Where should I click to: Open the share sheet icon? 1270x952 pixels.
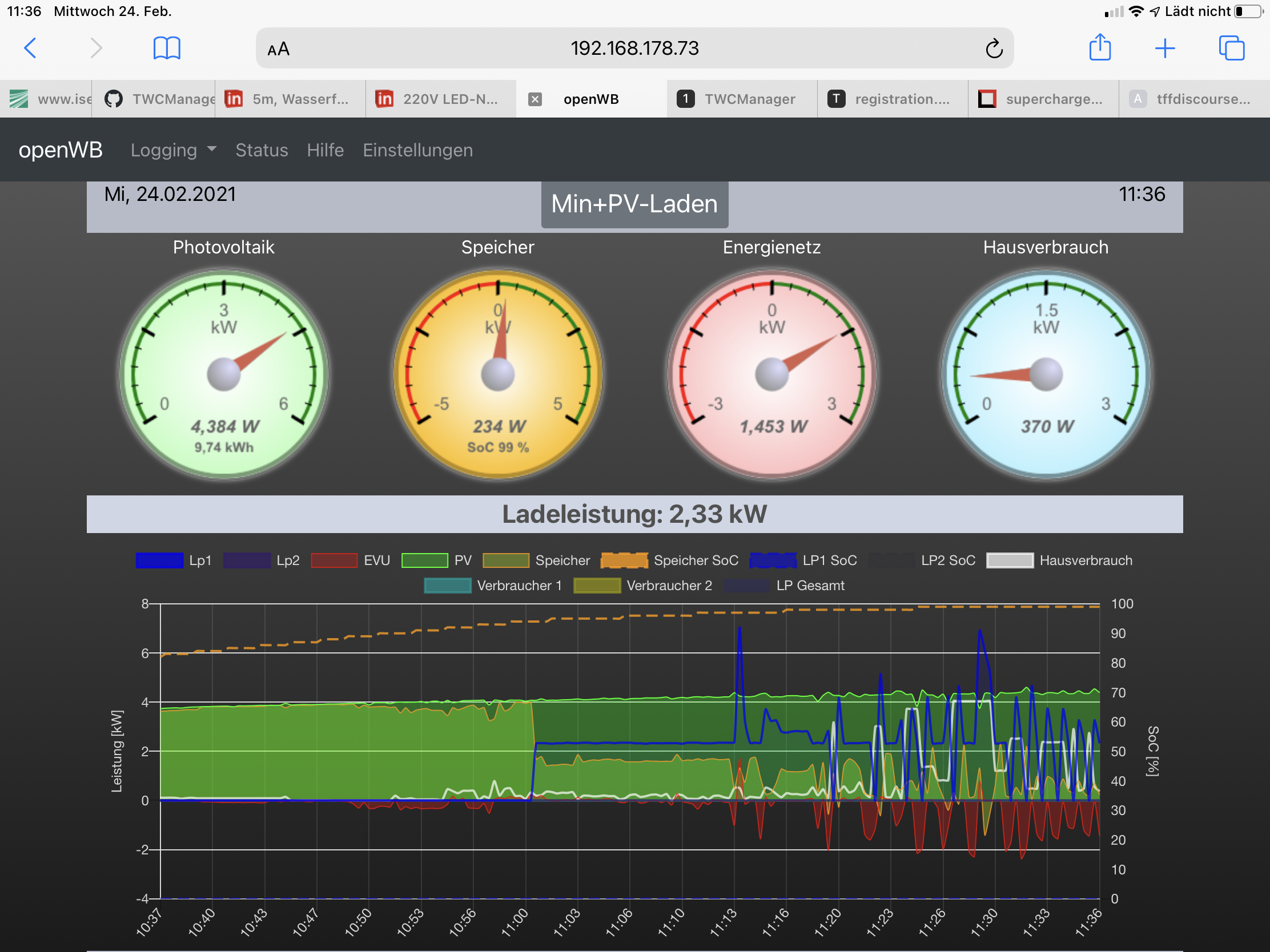coord(1099,47)
